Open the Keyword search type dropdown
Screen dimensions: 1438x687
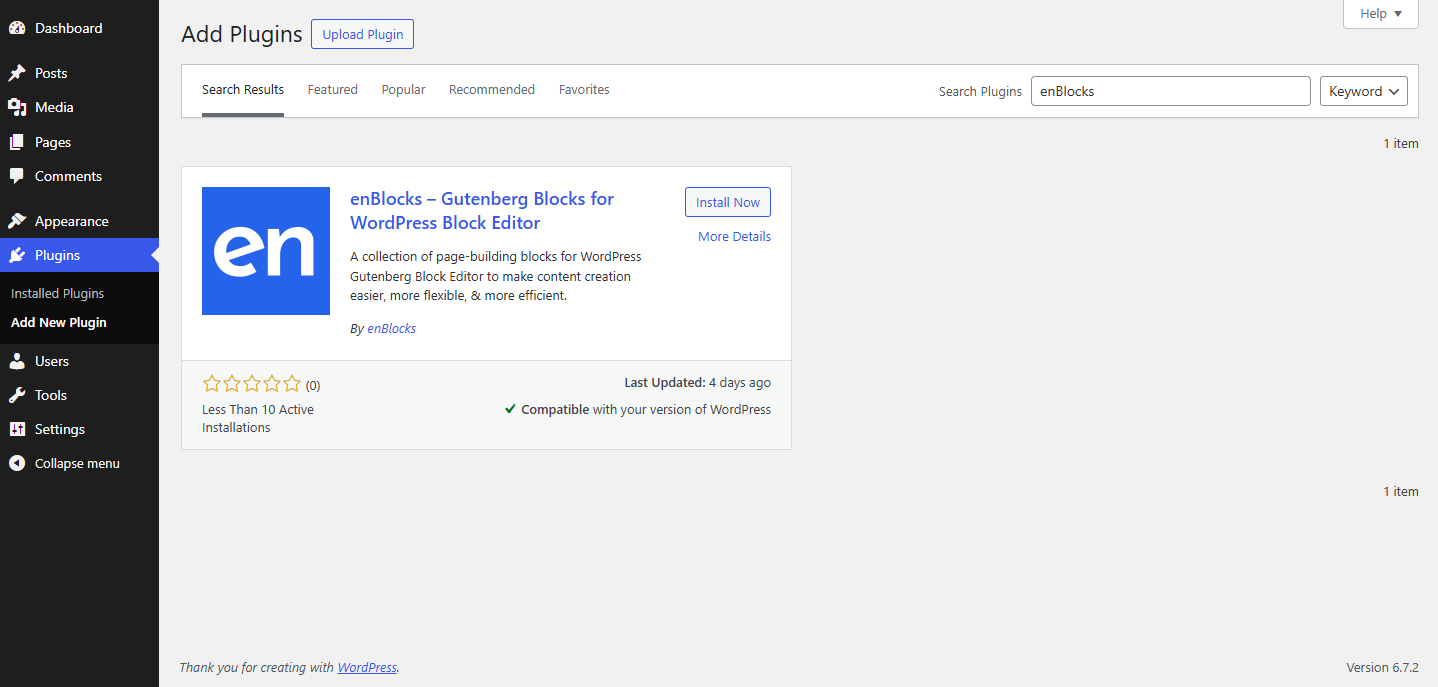[x=1364, y=91]
